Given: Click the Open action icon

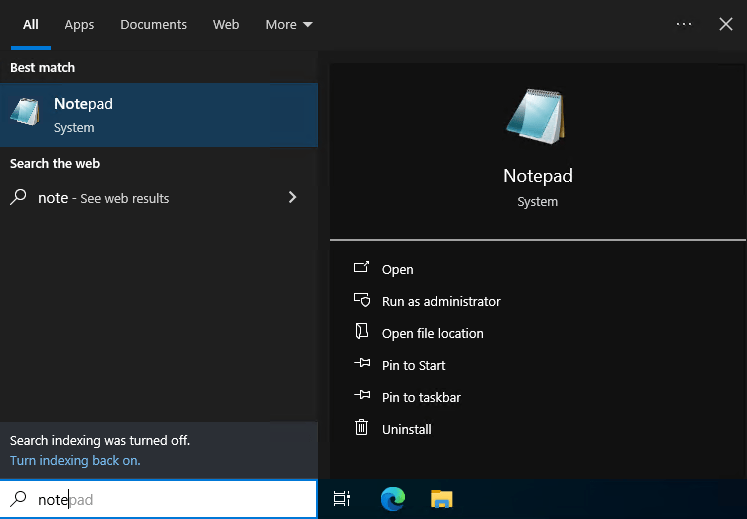Looking at the screenshot, I should click(362, 267).
